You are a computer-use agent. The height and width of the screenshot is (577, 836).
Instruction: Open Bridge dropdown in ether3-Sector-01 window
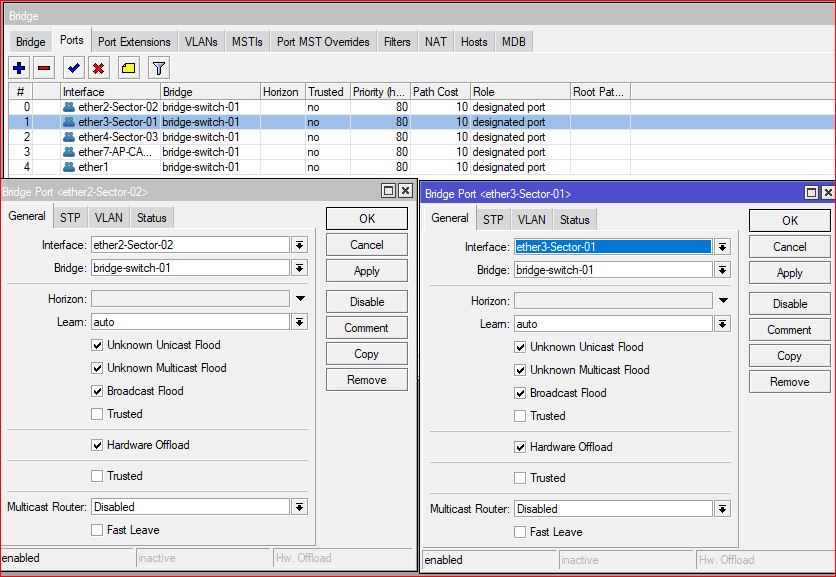[722, 270]
